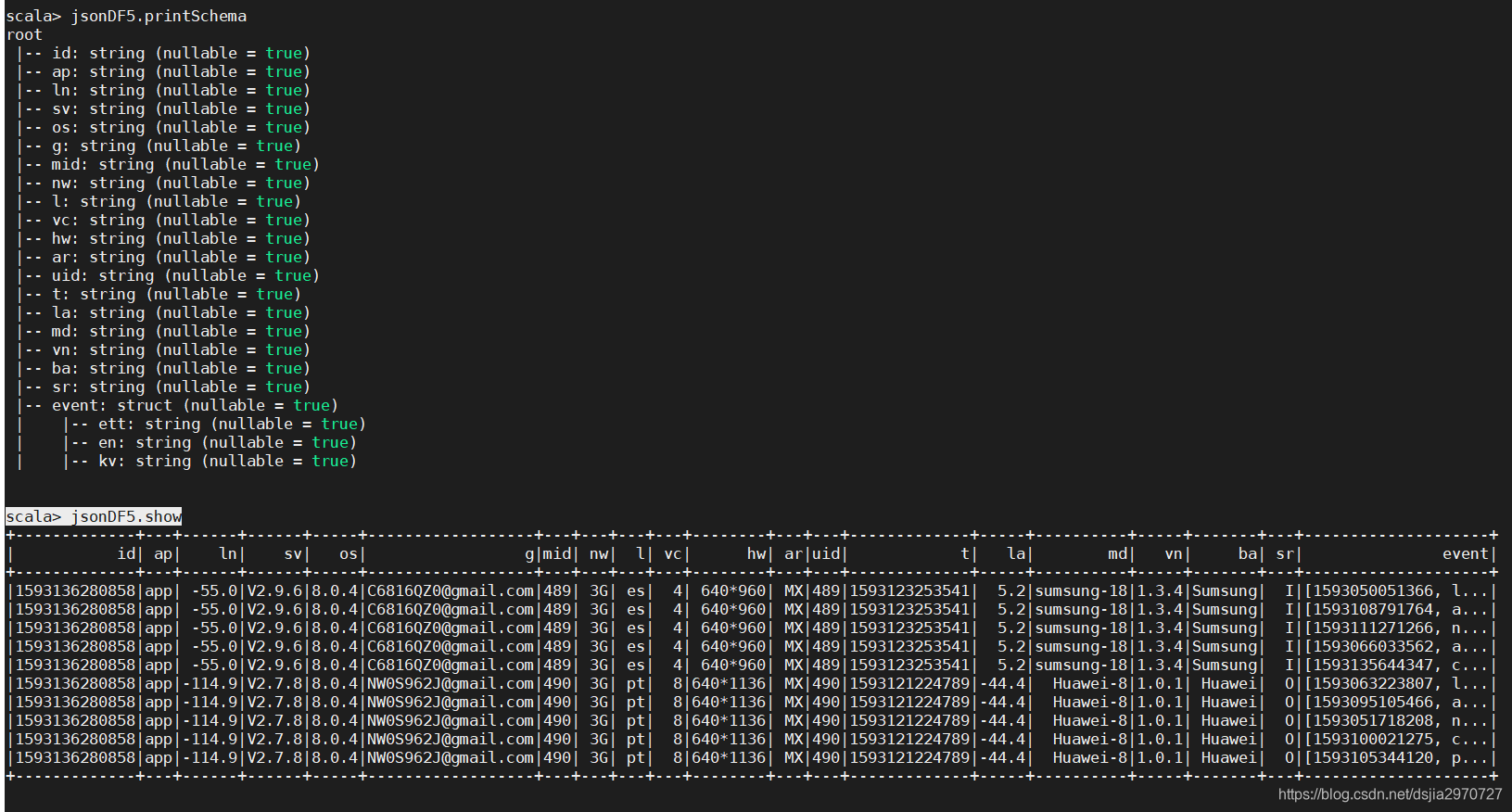Select the 'l: string' schema line
Viewport: 1512px width, 812px height.
coord(158,201)
